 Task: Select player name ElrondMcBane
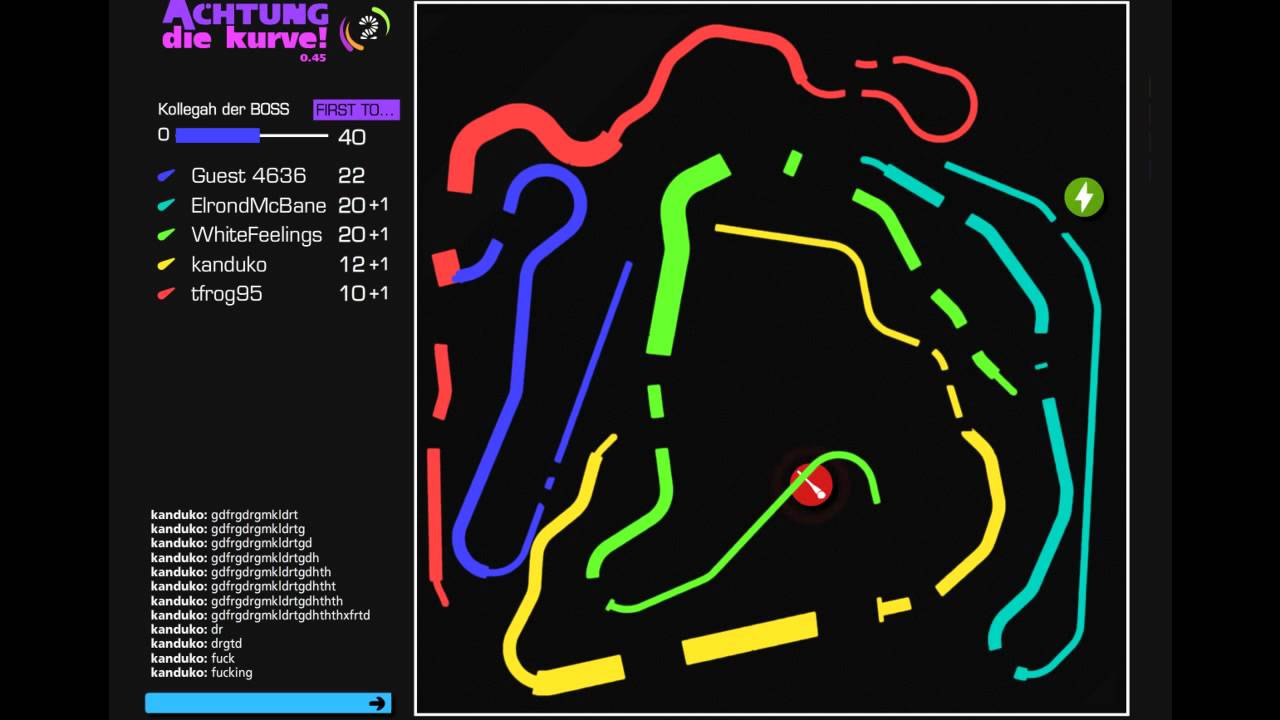[258, 206]
